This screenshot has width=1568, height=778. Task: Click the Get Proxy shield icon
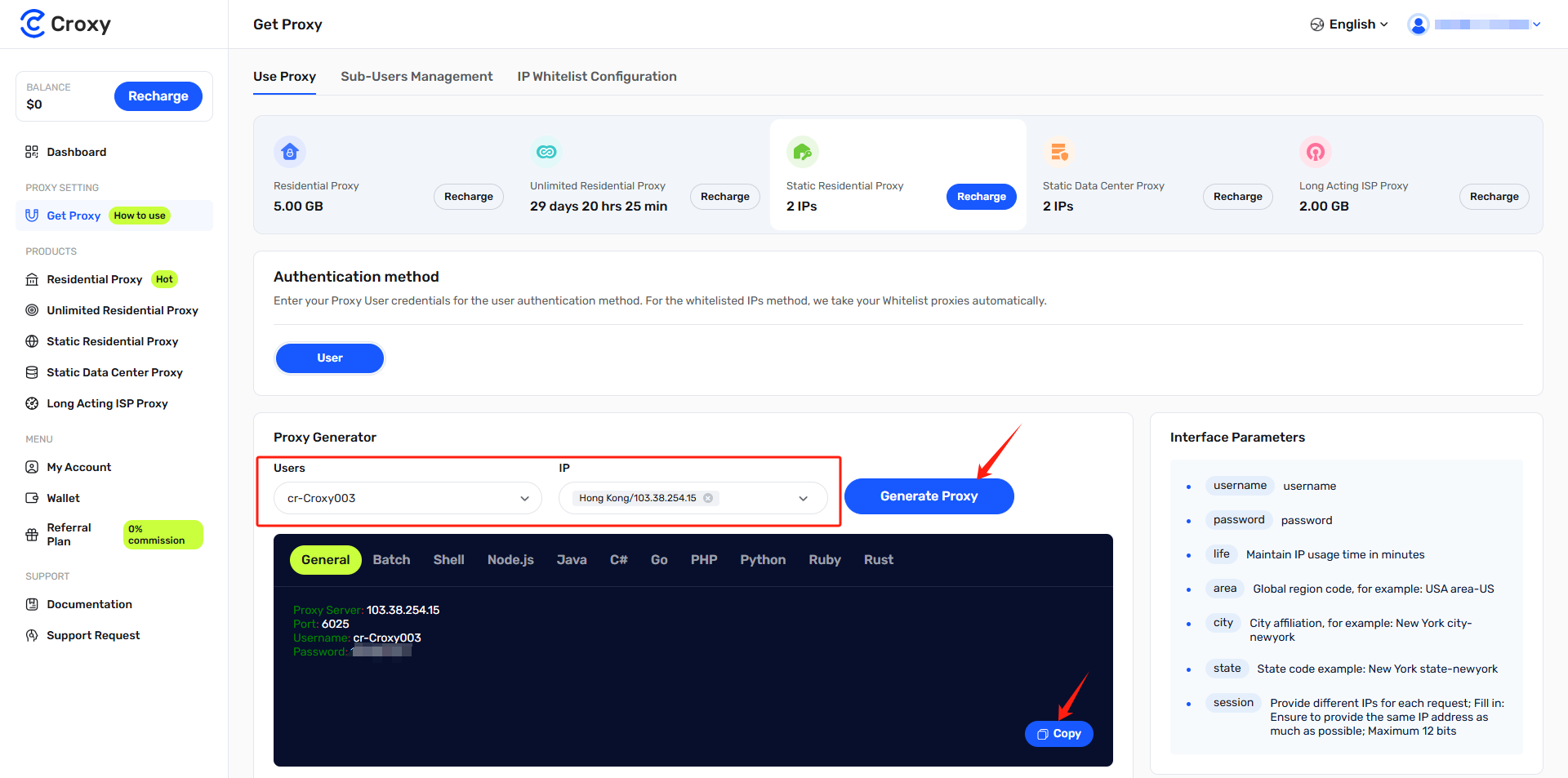pos(32,216)
